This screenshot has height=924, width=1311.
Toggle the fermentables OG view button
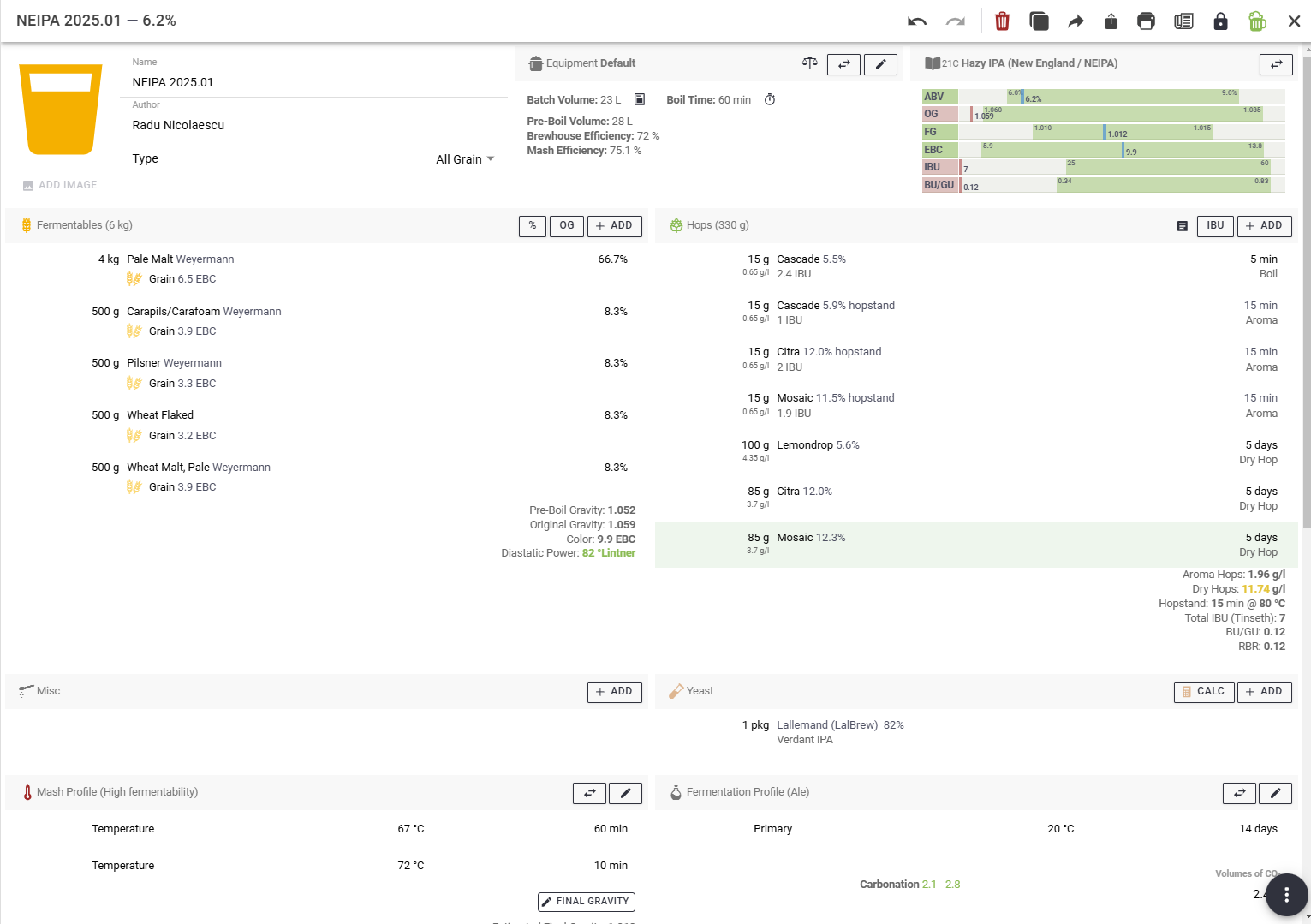[x=567, y=226]
